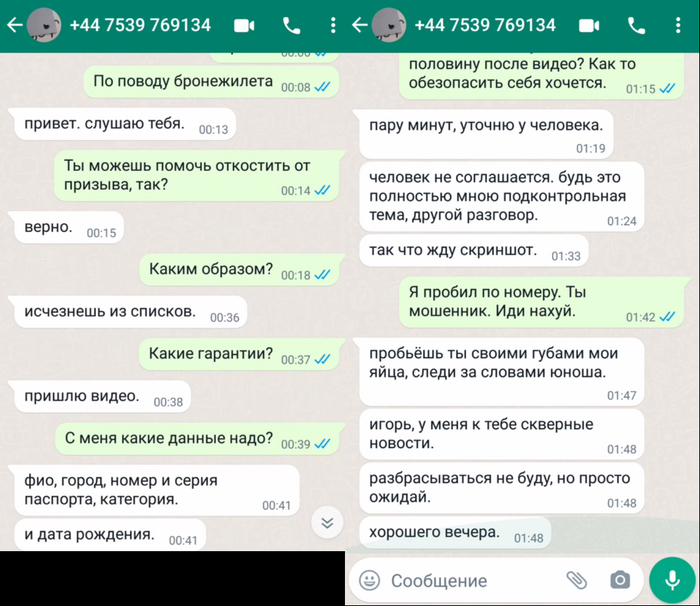Tap back arrow in left chat header
This screenshot has height=606, width=700.
click(15, 25)
